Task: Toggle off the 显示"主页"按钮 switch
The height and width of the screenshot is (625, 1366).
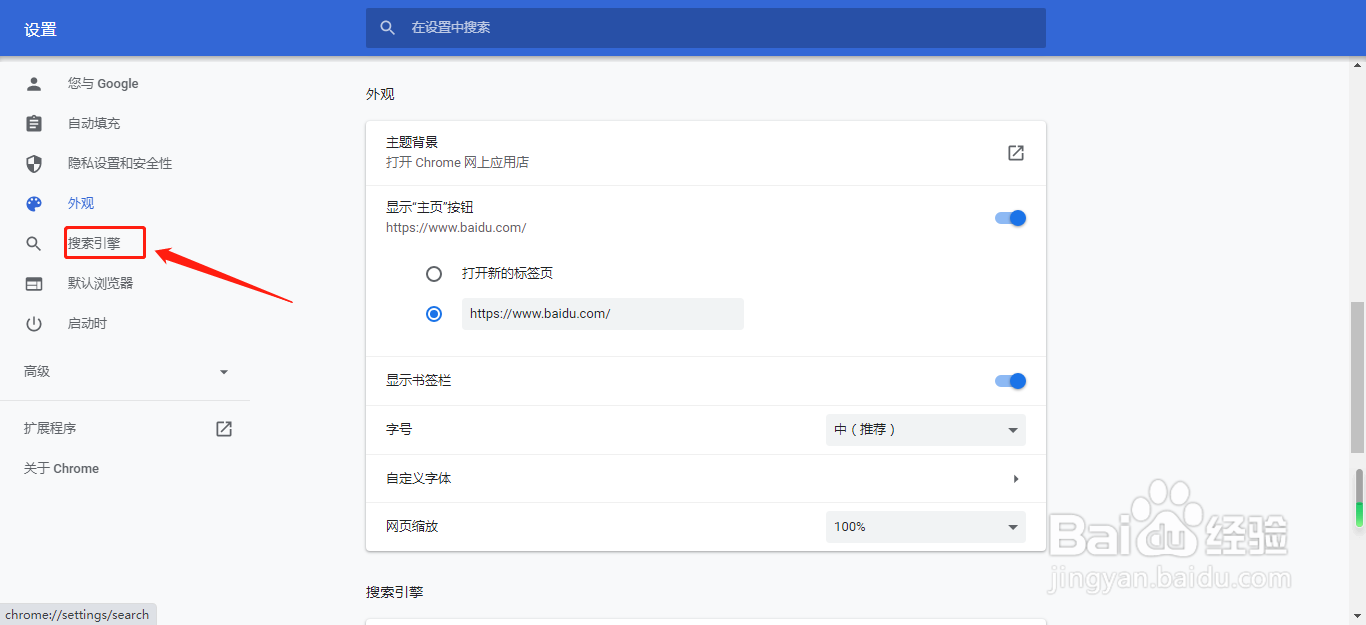Action: [1011, 218]
